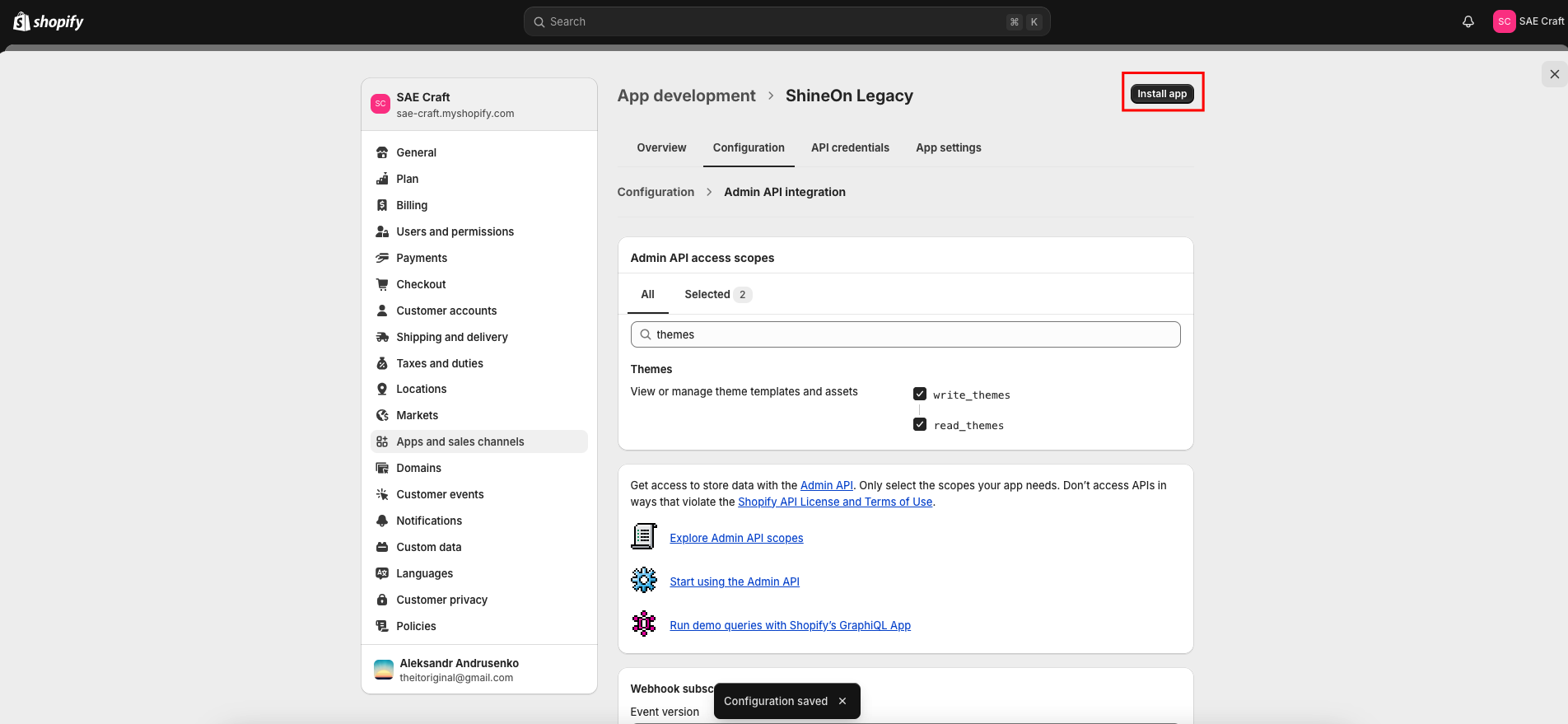Show the Selected scopes tab

pos(718,294)
